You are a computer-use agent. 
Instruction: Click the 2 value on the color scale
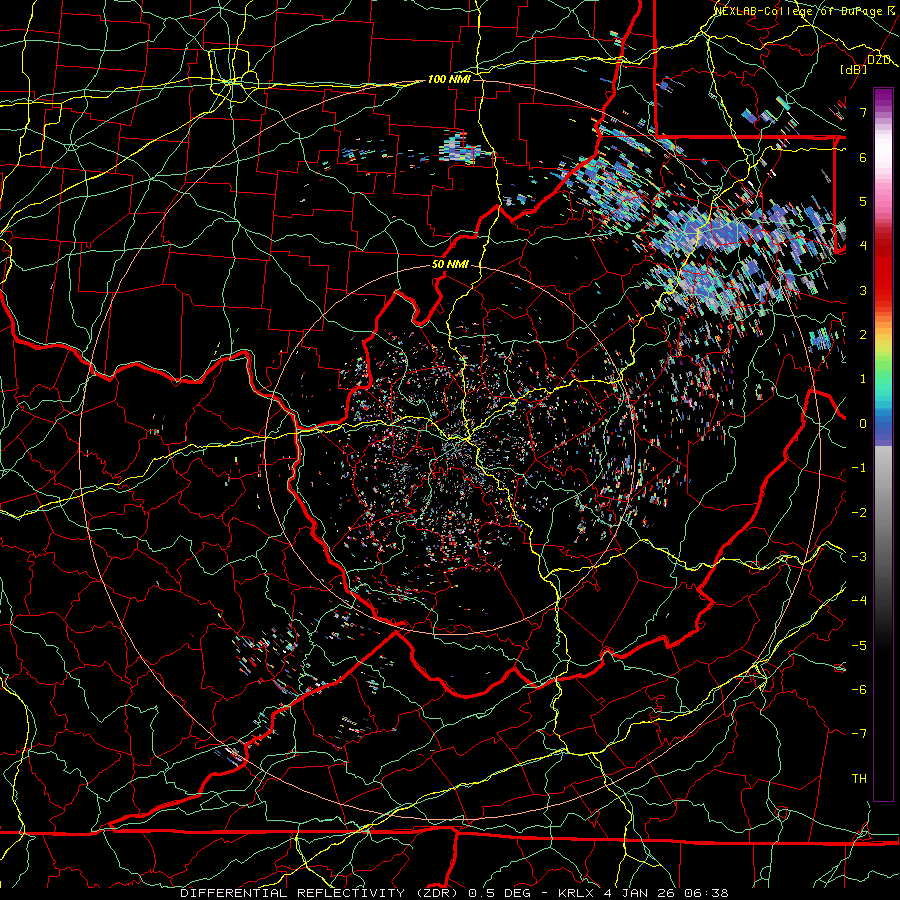(x=863, y=335)
